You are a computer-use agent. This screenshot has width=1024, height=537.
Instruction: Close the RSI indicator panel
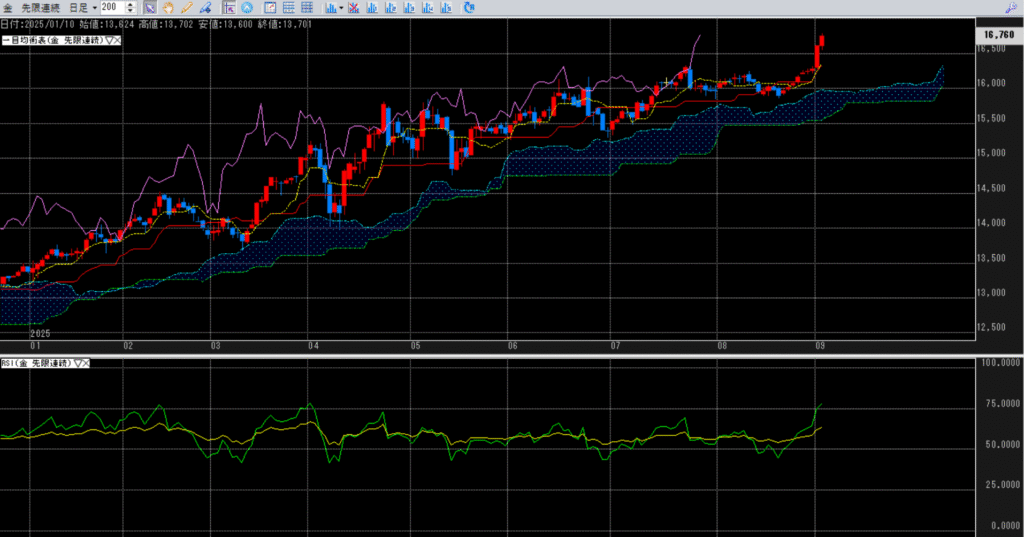tap(86, 362)
